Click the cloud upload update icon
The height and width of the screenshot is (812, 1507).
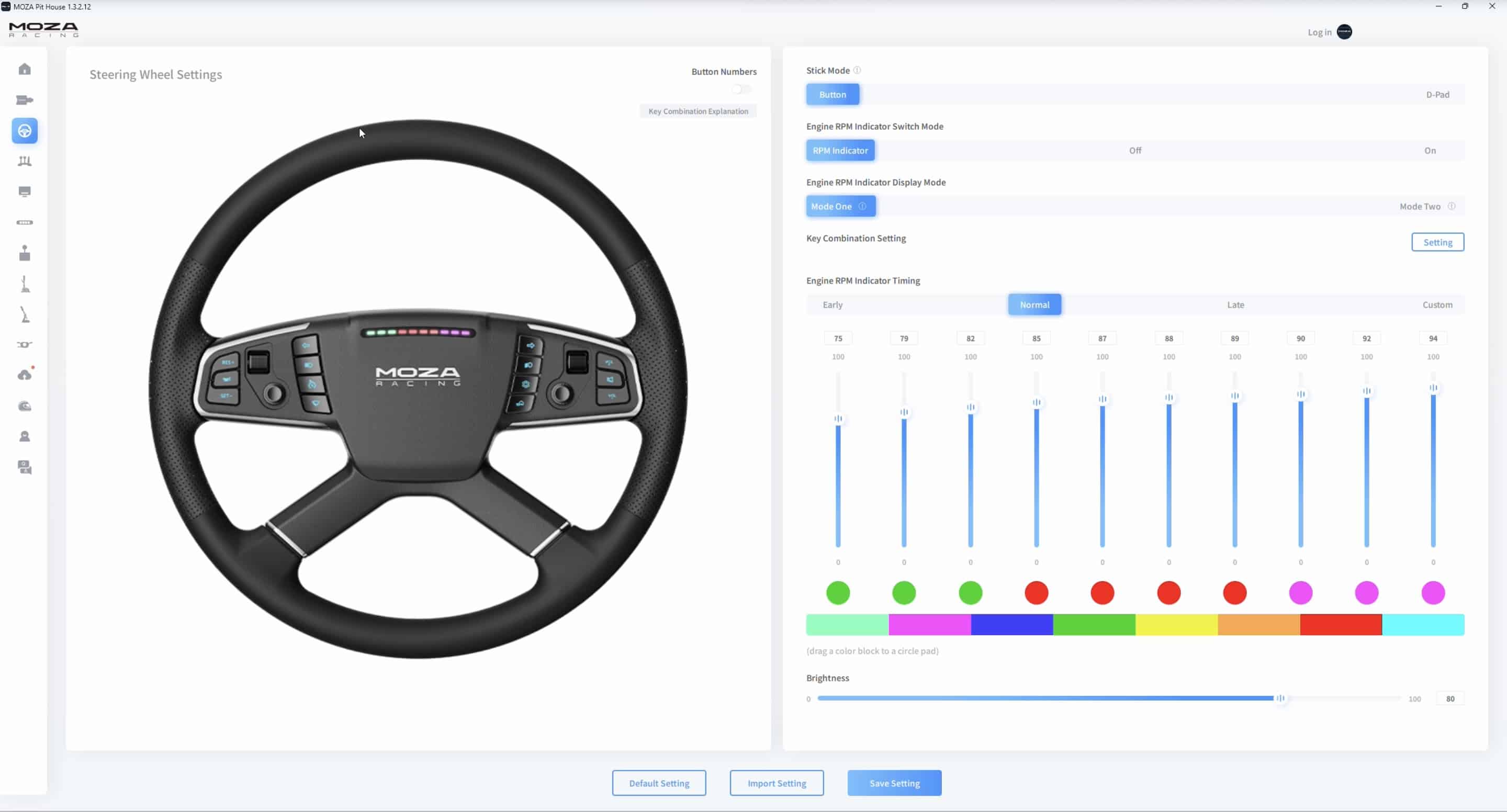pos(25,375)
